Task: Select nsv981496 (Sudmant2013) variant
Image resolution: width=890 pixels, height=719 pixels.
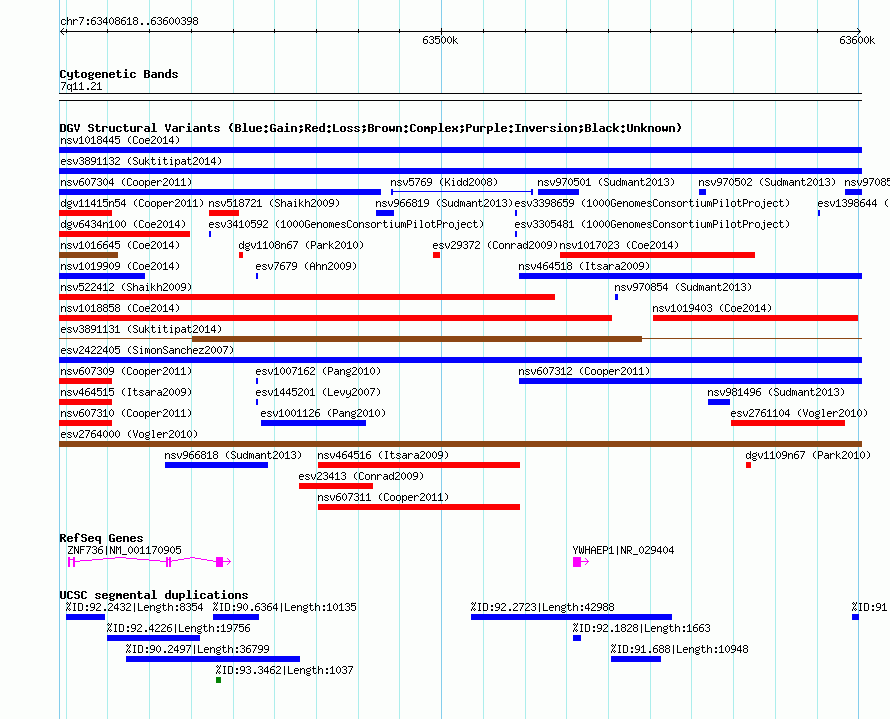Action: [719, 402]
